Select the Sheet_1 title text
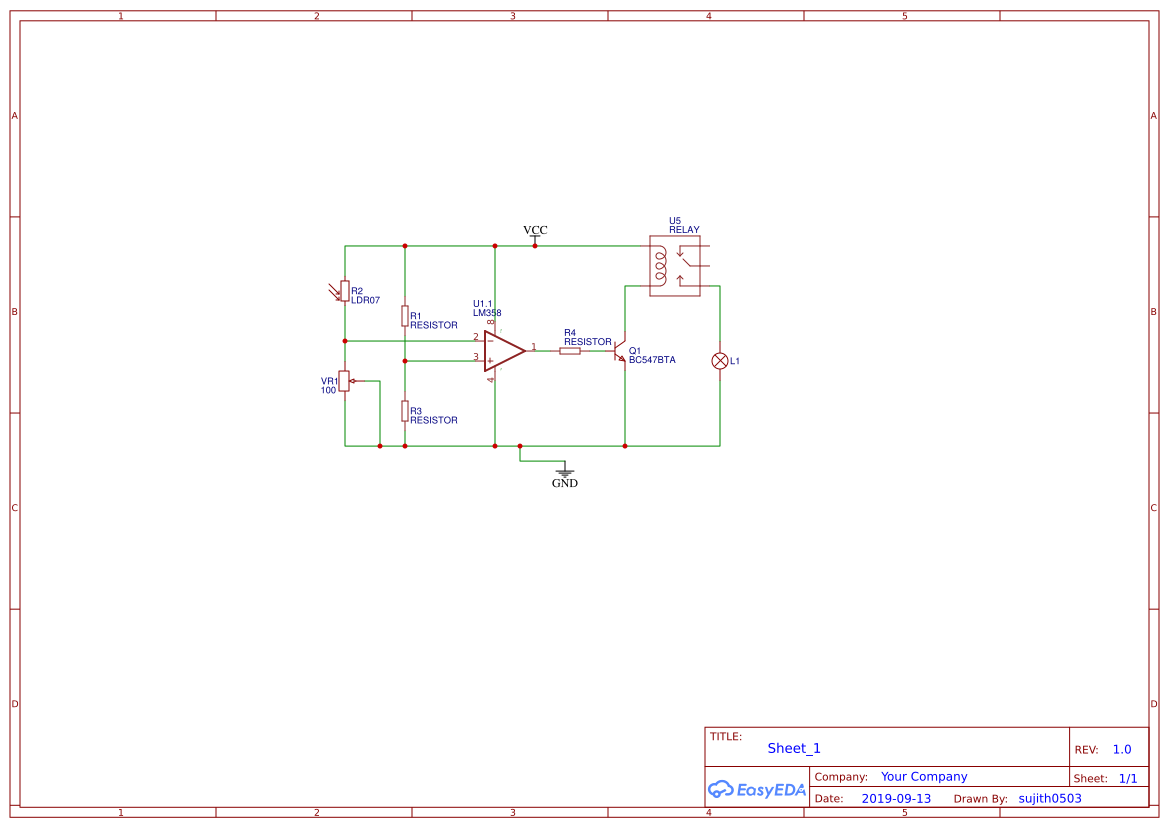 pyautogui.click(x=793, y=748)
